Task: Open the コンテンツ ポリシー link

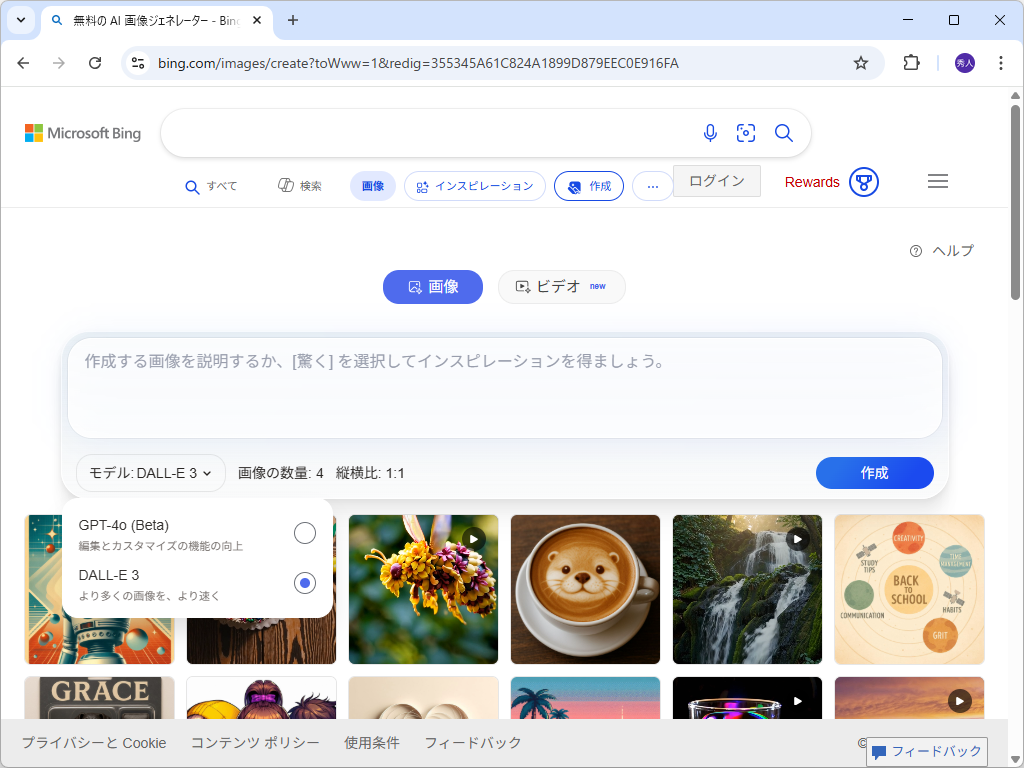Action: point(254,743)
